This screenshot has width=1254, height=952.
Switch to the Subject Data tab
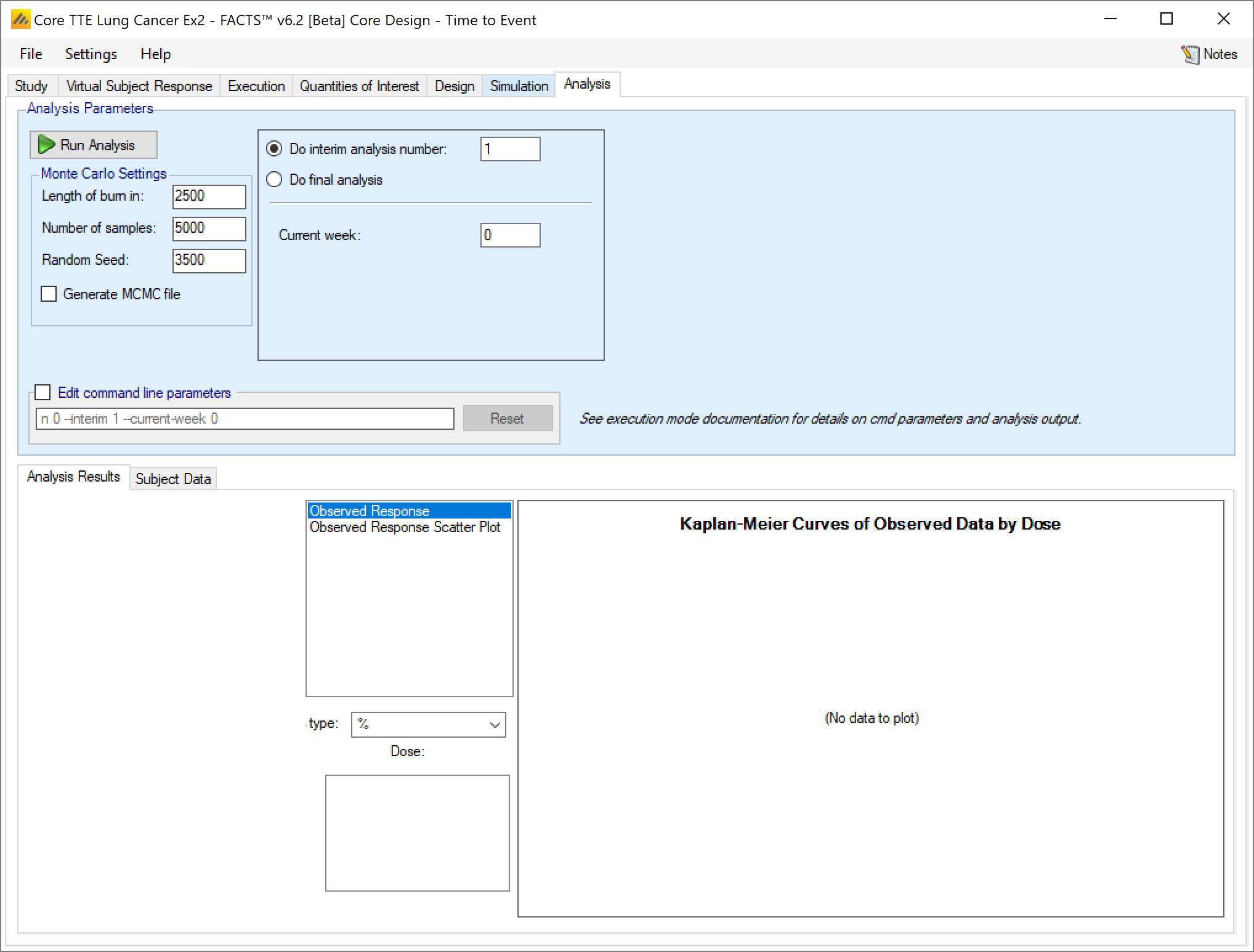(x=172, y=479)
